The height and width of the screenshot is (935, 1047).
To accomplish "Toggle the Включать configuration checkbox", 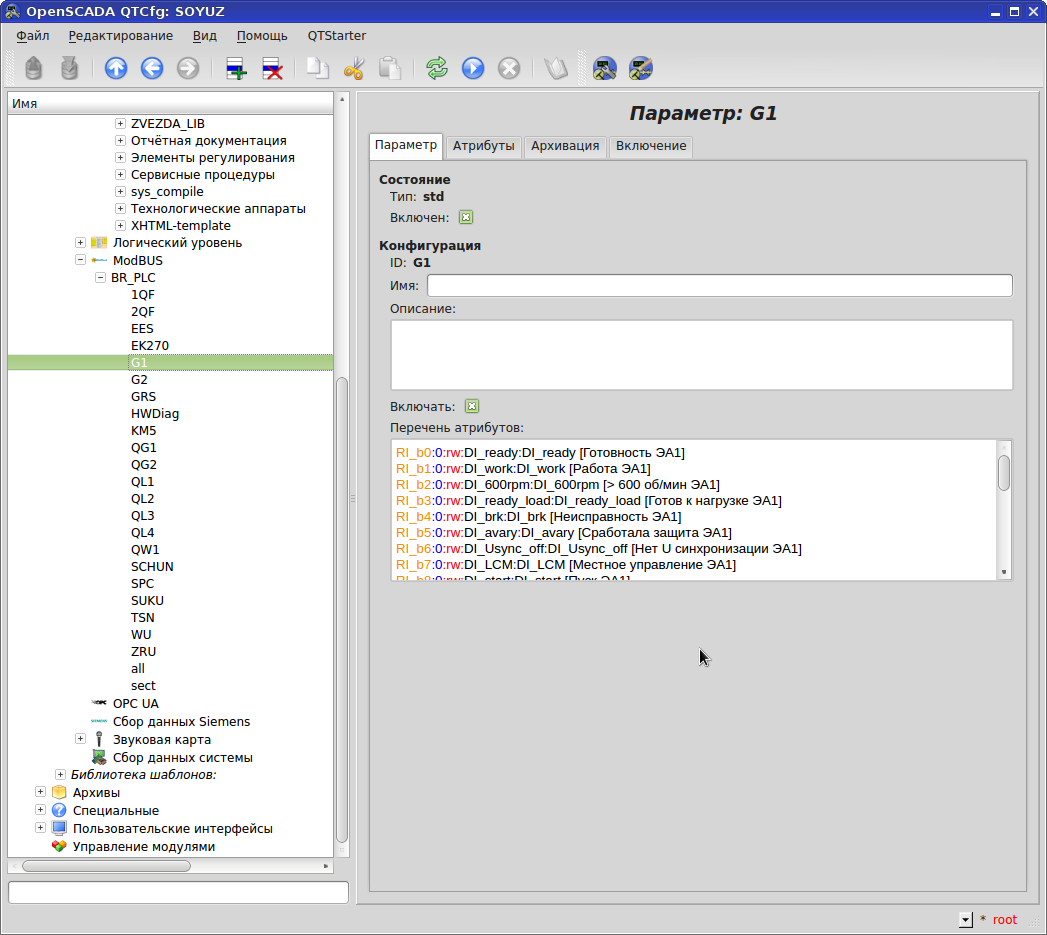I will [x=471, y=406].
